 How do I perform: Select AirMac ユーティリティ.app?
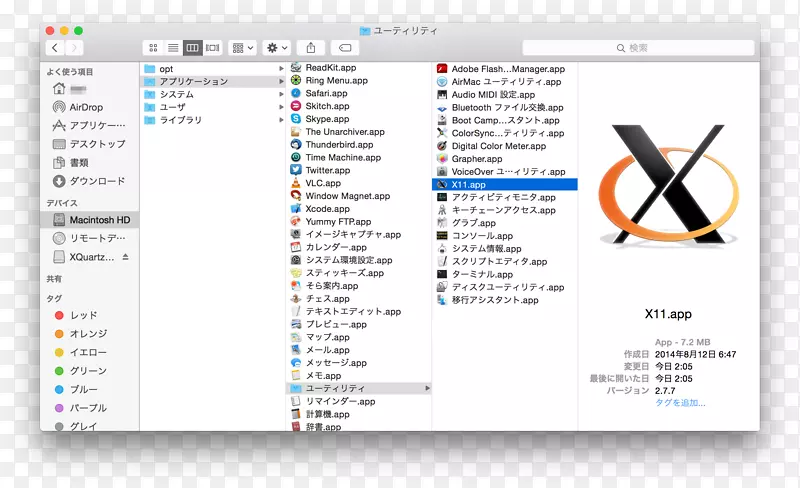tap(505, 81)
